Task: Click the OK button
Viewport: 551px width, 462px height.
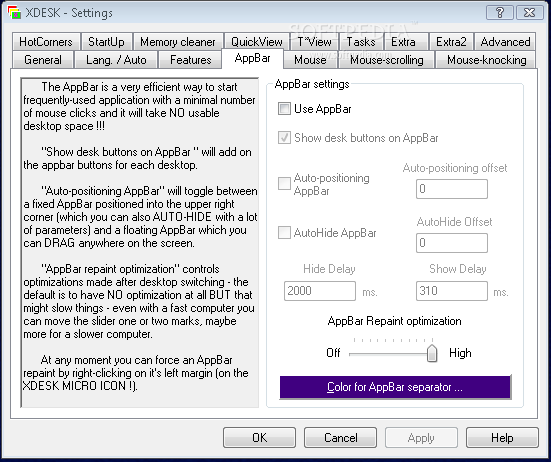Action: [x=259, y=437]
